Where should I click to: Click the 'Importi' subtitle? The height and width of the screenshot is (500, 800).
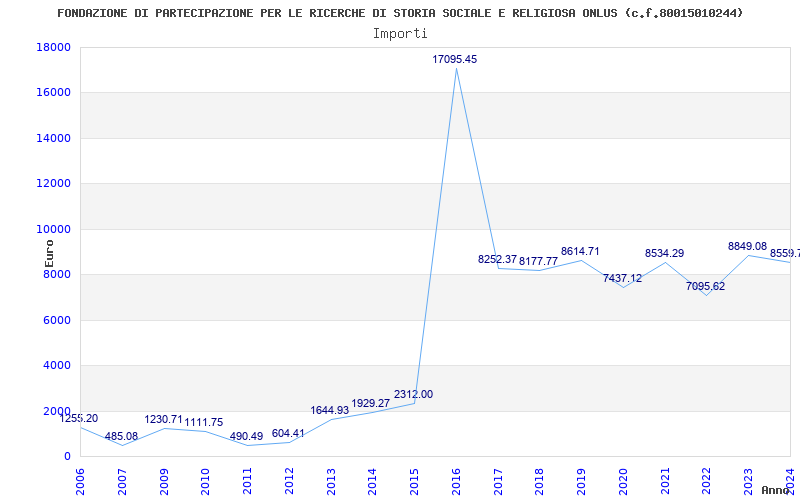tap(400, 34)
